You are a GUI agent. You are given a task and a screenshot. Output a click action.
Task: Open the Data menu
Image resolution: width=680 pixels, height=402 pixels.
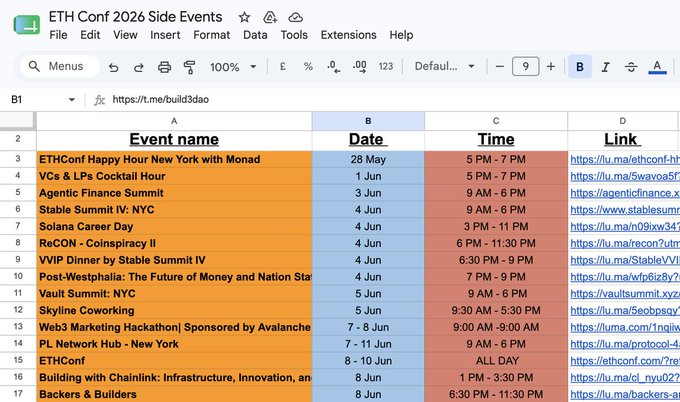(x=255, y=35)
